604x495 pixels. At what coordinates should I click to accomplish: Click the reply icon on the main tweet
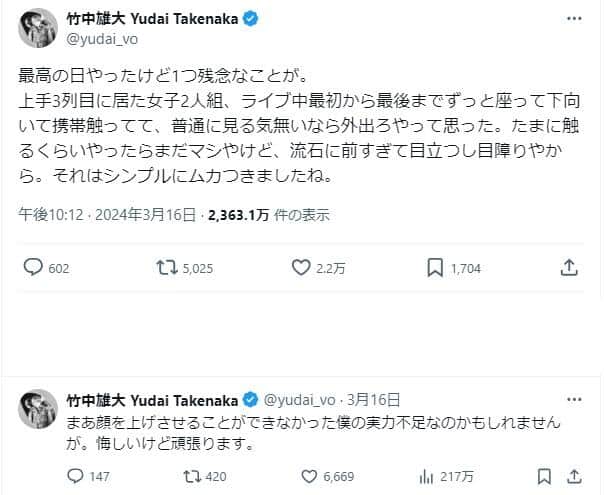(x=33, y=267)
